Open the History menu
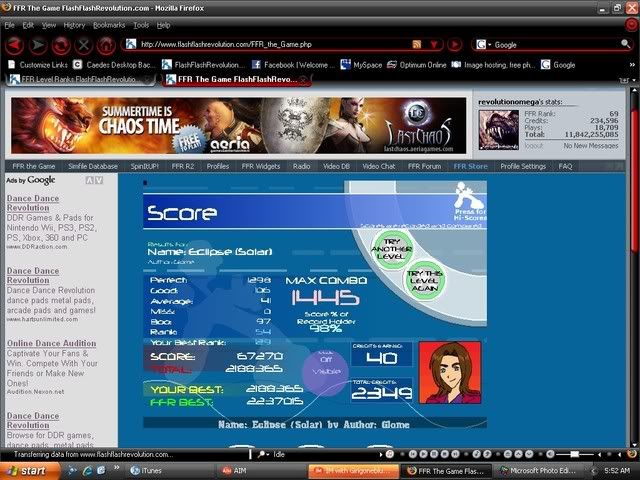The image size is (640, 480). point(74,24)
